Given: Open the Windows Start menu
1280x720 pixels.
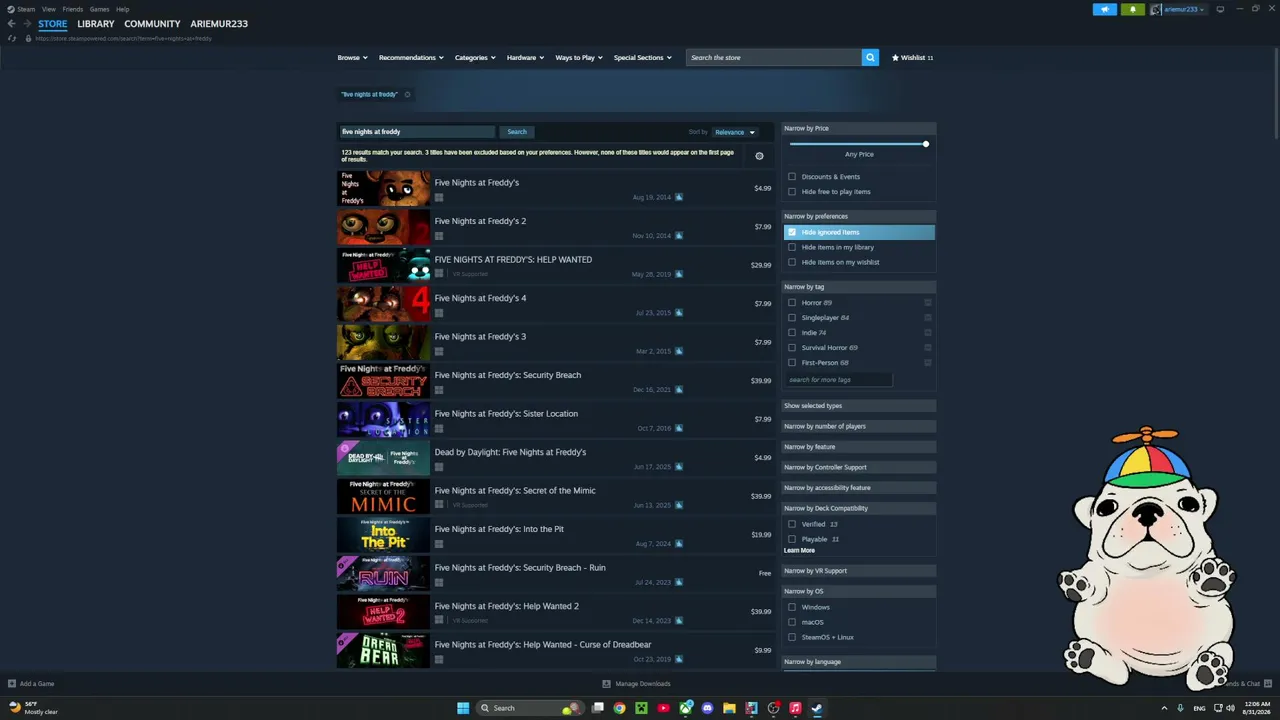Looking at the screenshot, I should [463, 708].
